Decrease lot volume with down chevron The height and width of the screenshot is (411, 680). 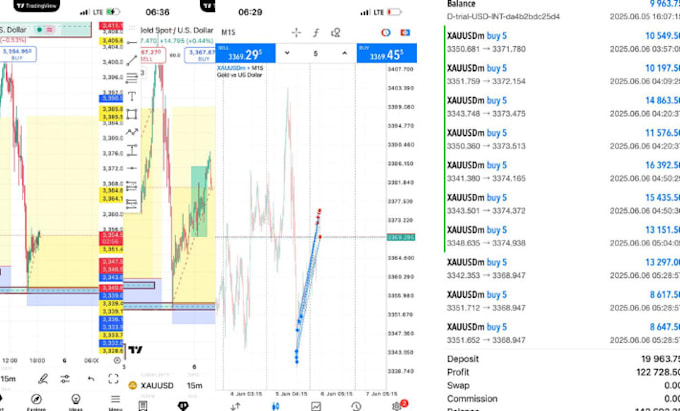tap(287, 53)
